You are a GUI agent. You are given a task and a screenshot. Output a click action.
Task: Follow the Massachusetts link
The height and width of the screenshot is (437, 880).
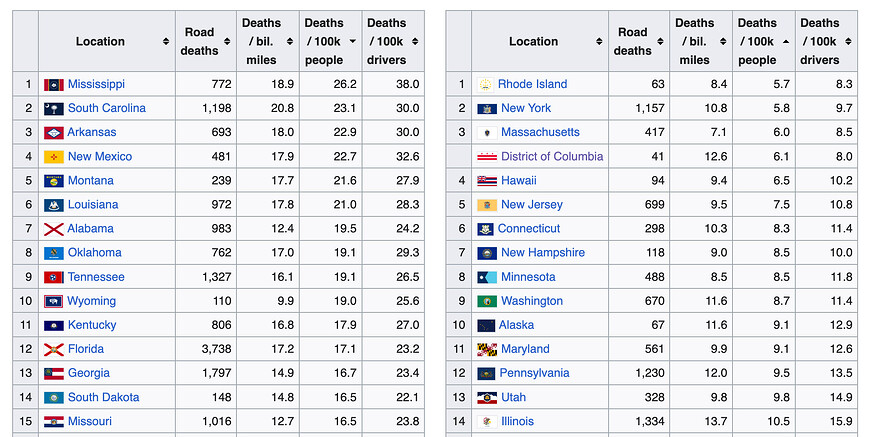(540, 132)
